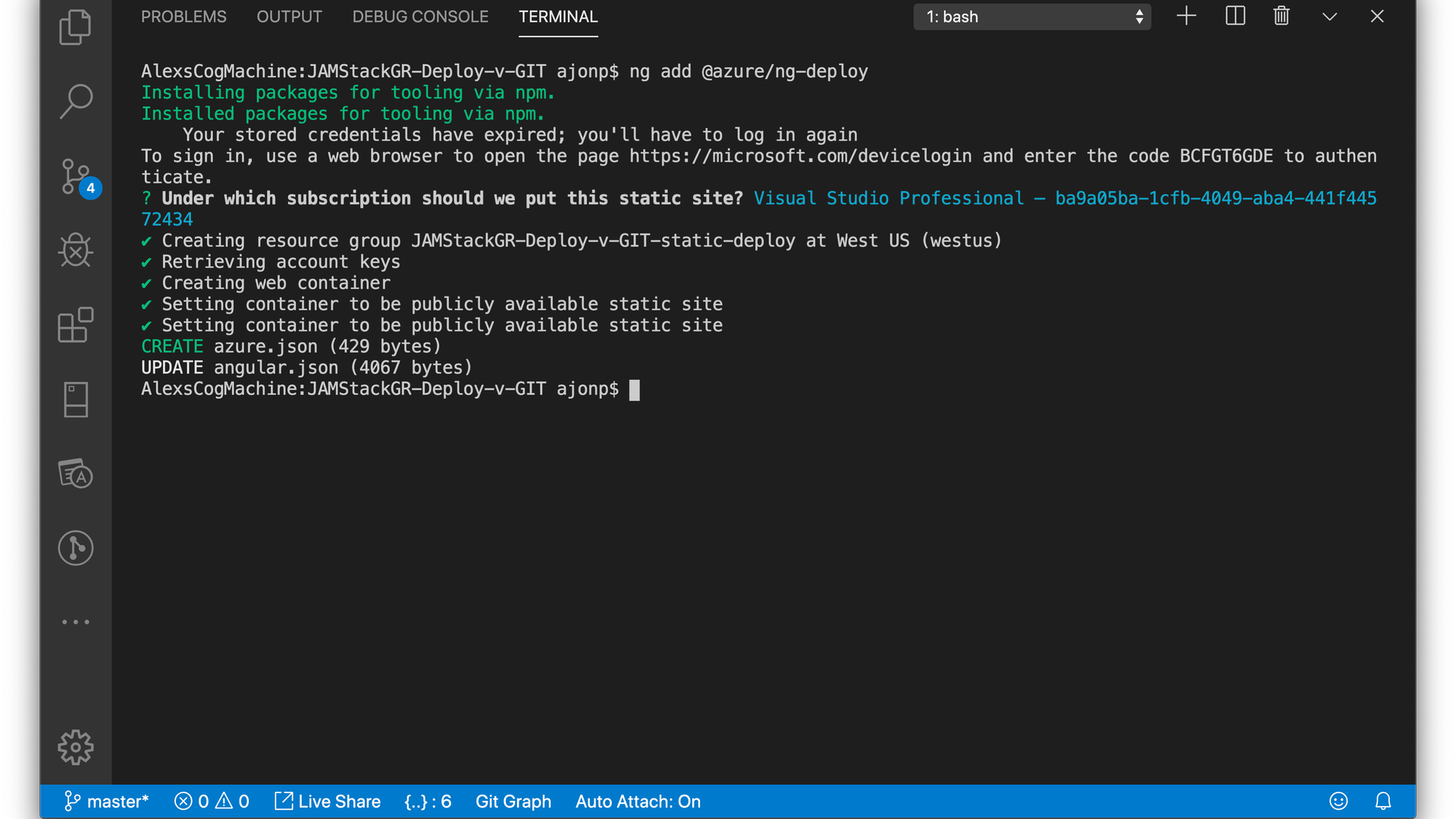Click the Live Share status button

[328, 802]
